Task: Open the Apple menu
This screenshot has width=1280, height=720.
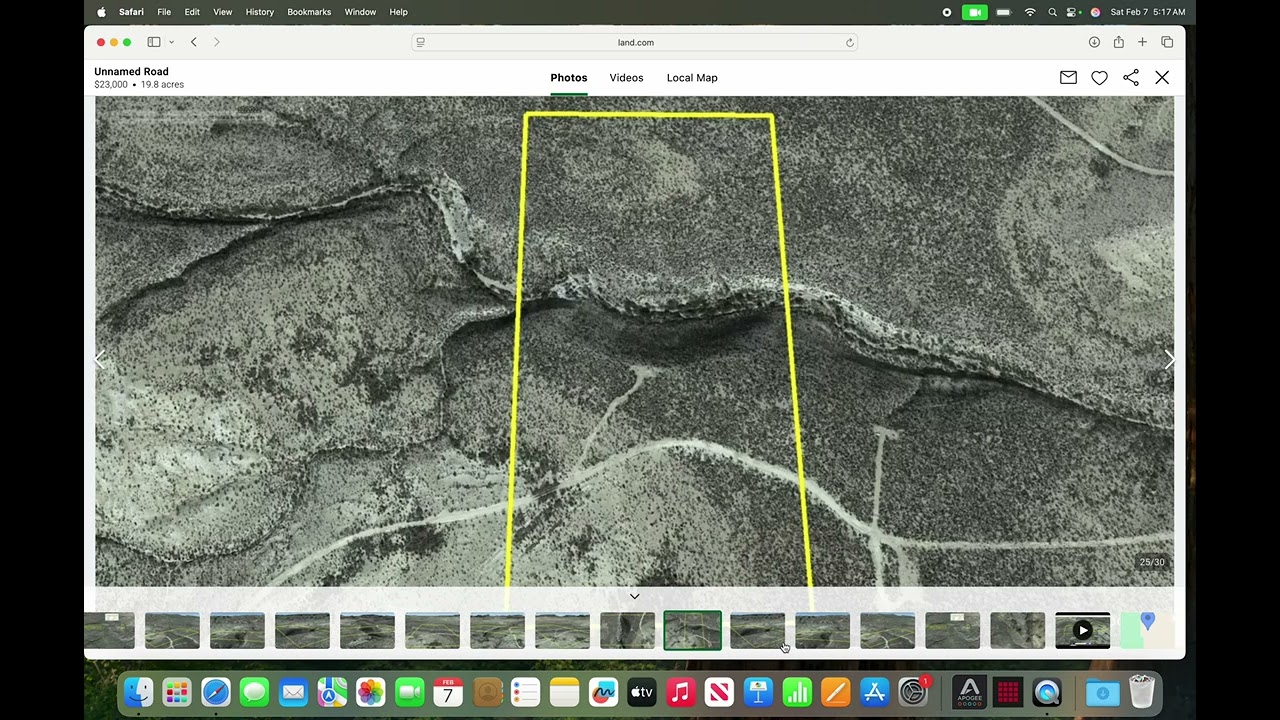Action: 101,12
